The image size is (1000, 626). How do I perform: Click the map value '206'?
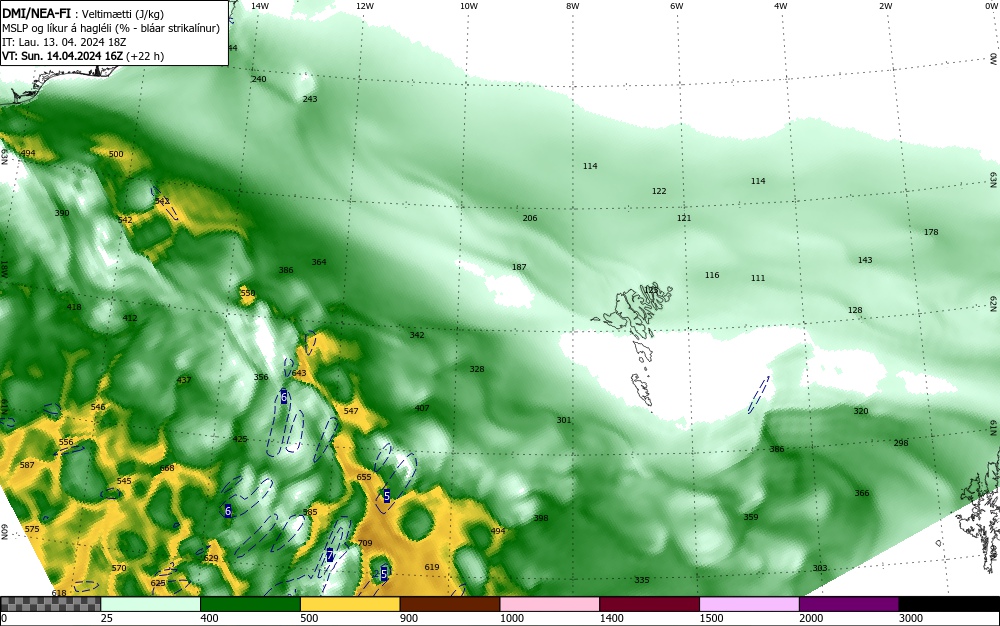coord(530,217)
